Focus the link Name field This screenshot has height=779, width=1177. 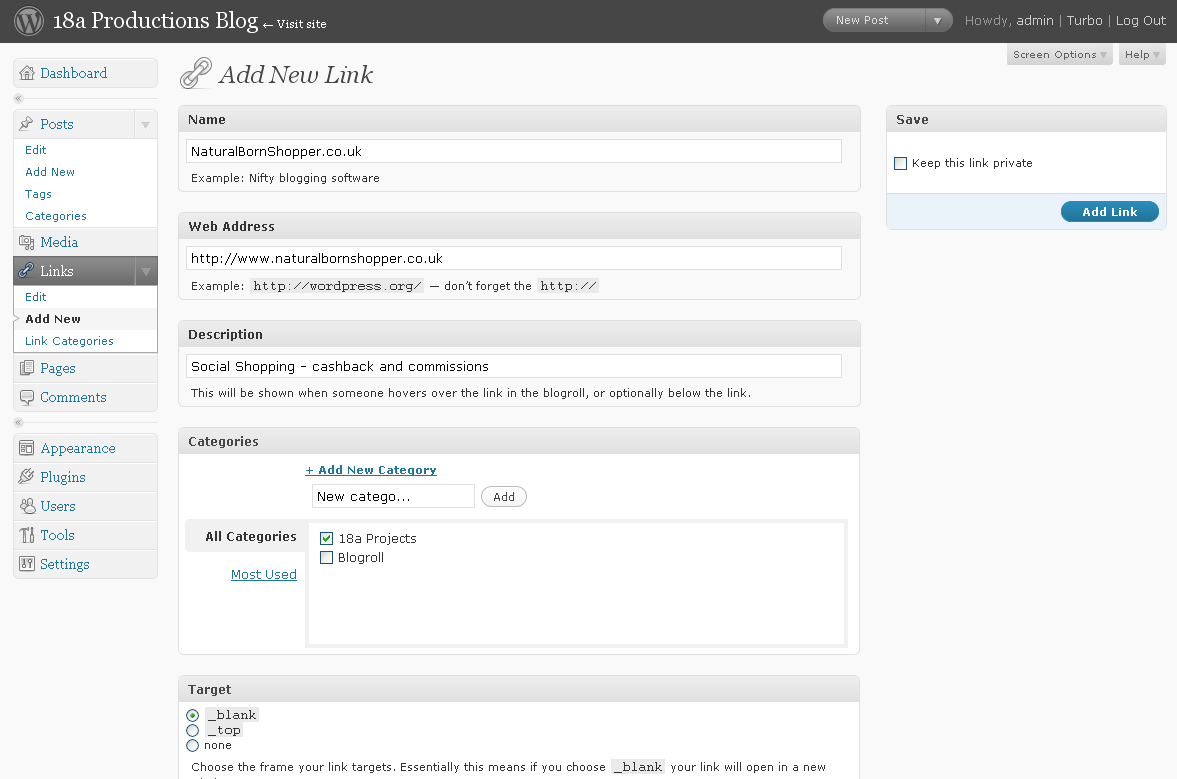pyautogui.click(x=513, y=151)
